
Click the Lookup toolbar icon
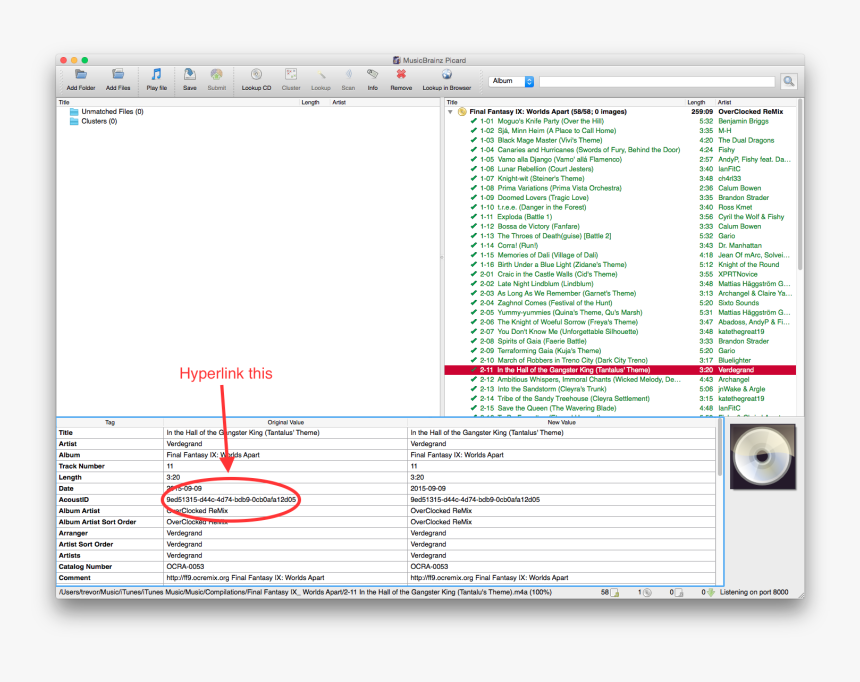(321, 75)
